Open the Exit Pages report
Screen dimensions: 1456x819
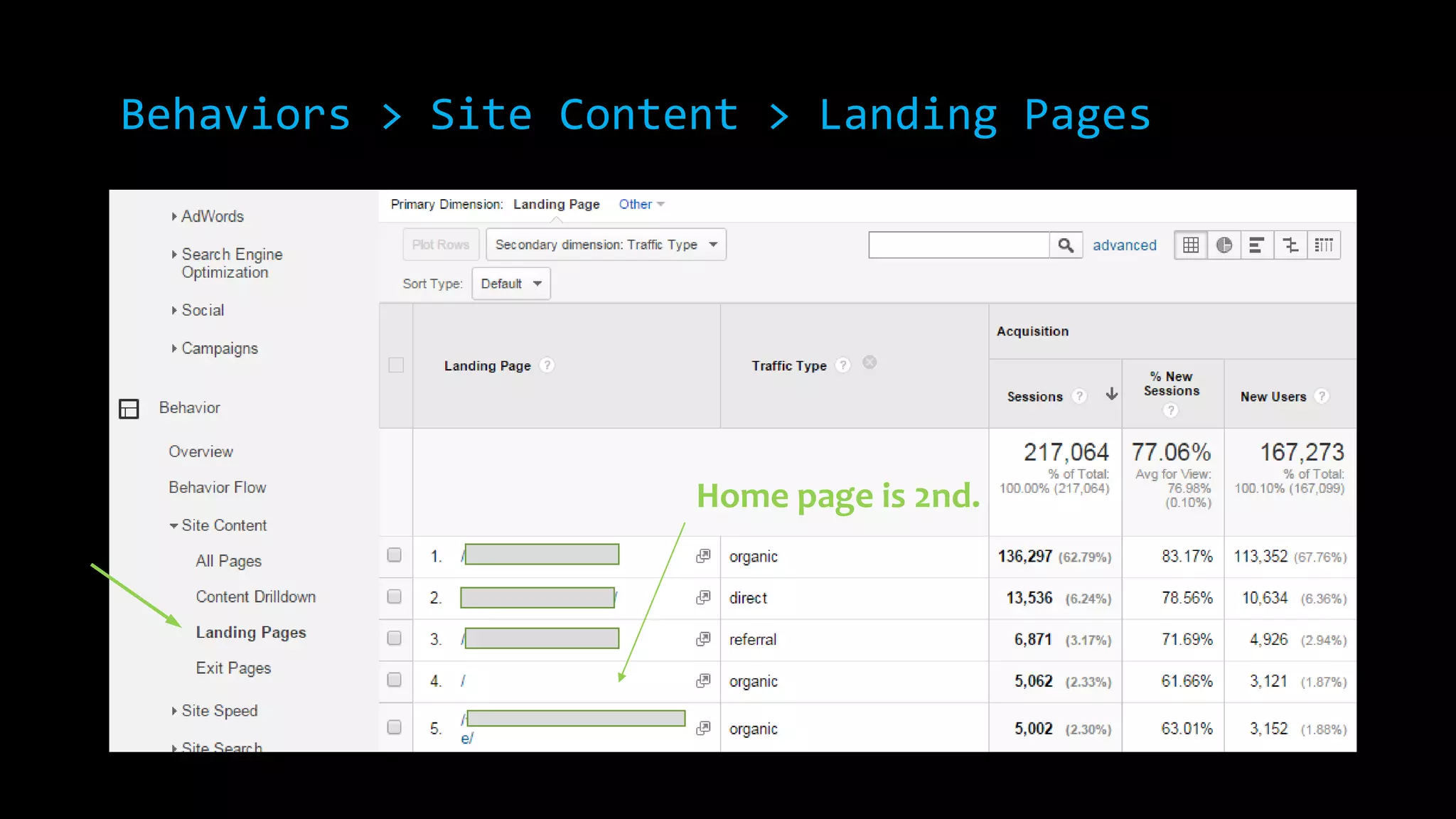234,668
